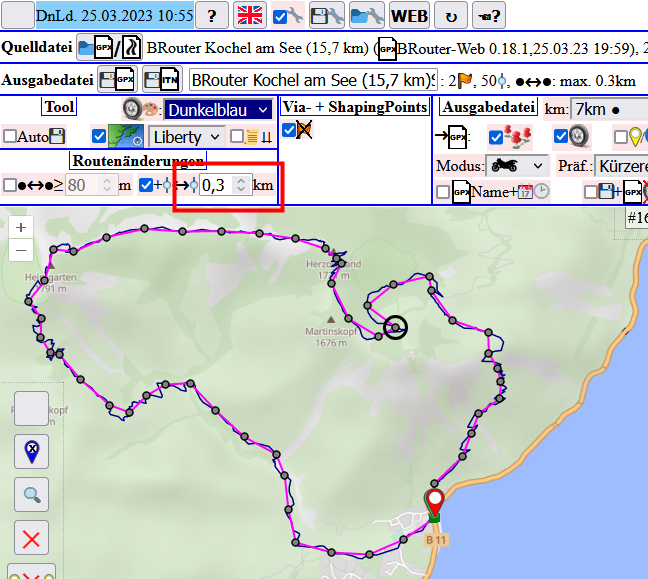Expand the Liberty map style dropdown
This screenshot has height=579, width=648.
pos(187,137)
